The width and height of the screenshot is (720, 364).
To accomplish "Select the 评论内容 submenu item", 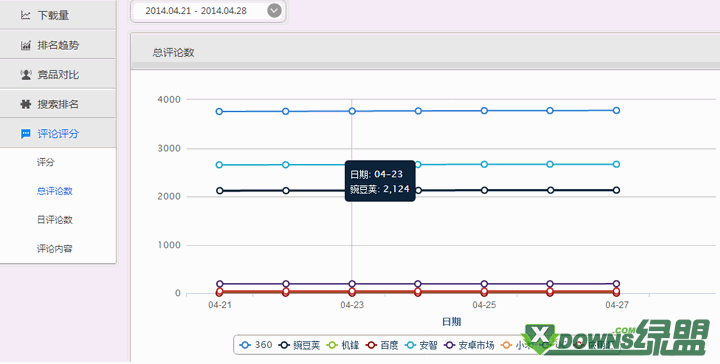I will click(x=55, y=249).
